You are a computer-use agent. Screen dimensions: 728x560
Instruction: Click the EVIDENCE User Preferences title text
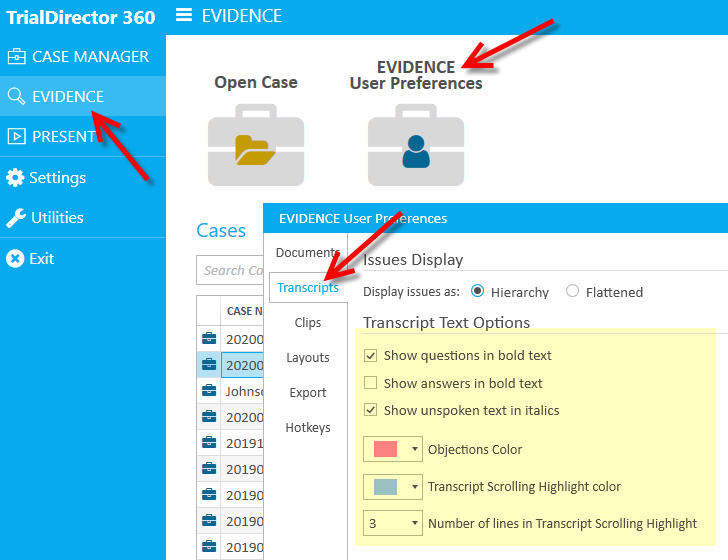pyautogui.click(x=416, y=75)
